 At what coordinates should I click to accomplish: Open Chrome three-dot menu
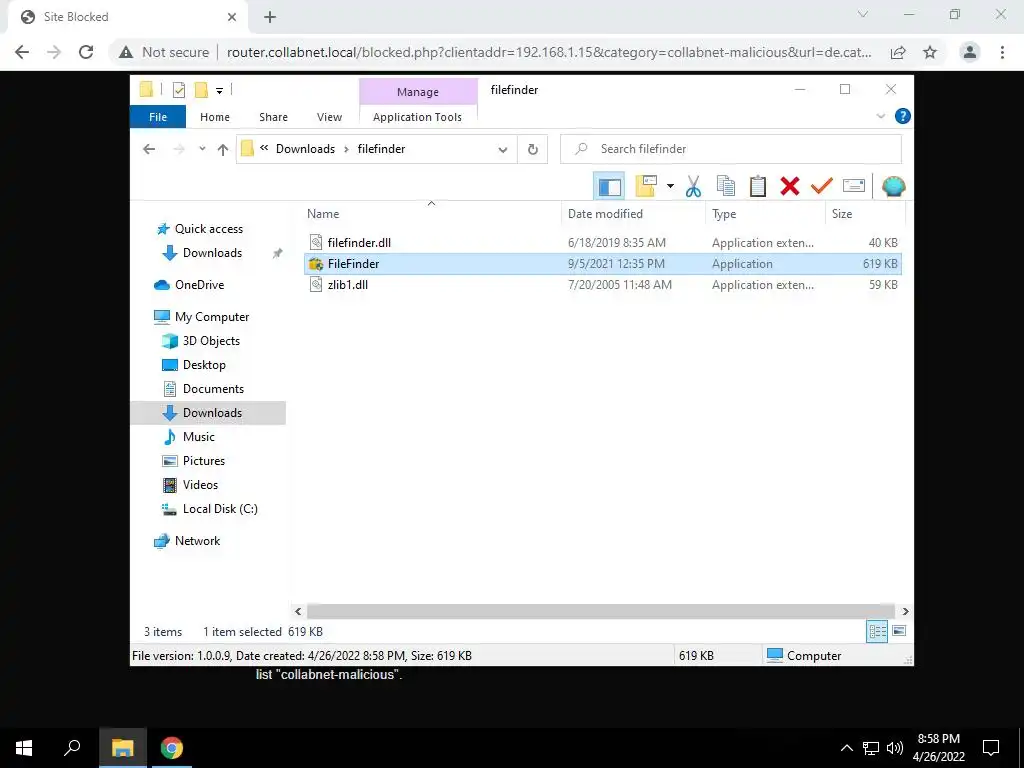pos(1002,52)
